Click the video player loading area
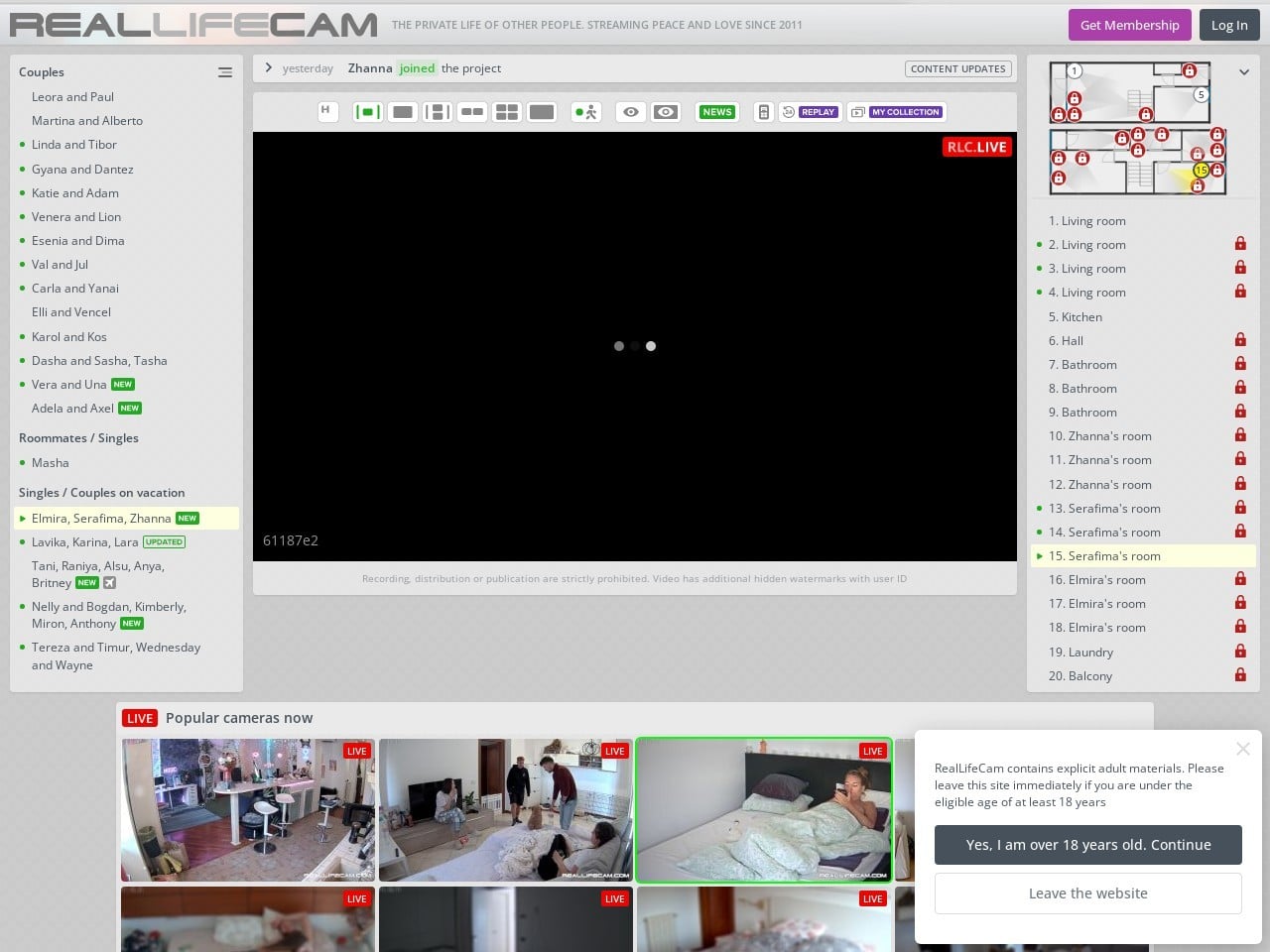This screenshot has width=1270, height=952. (x=635, y=346)
